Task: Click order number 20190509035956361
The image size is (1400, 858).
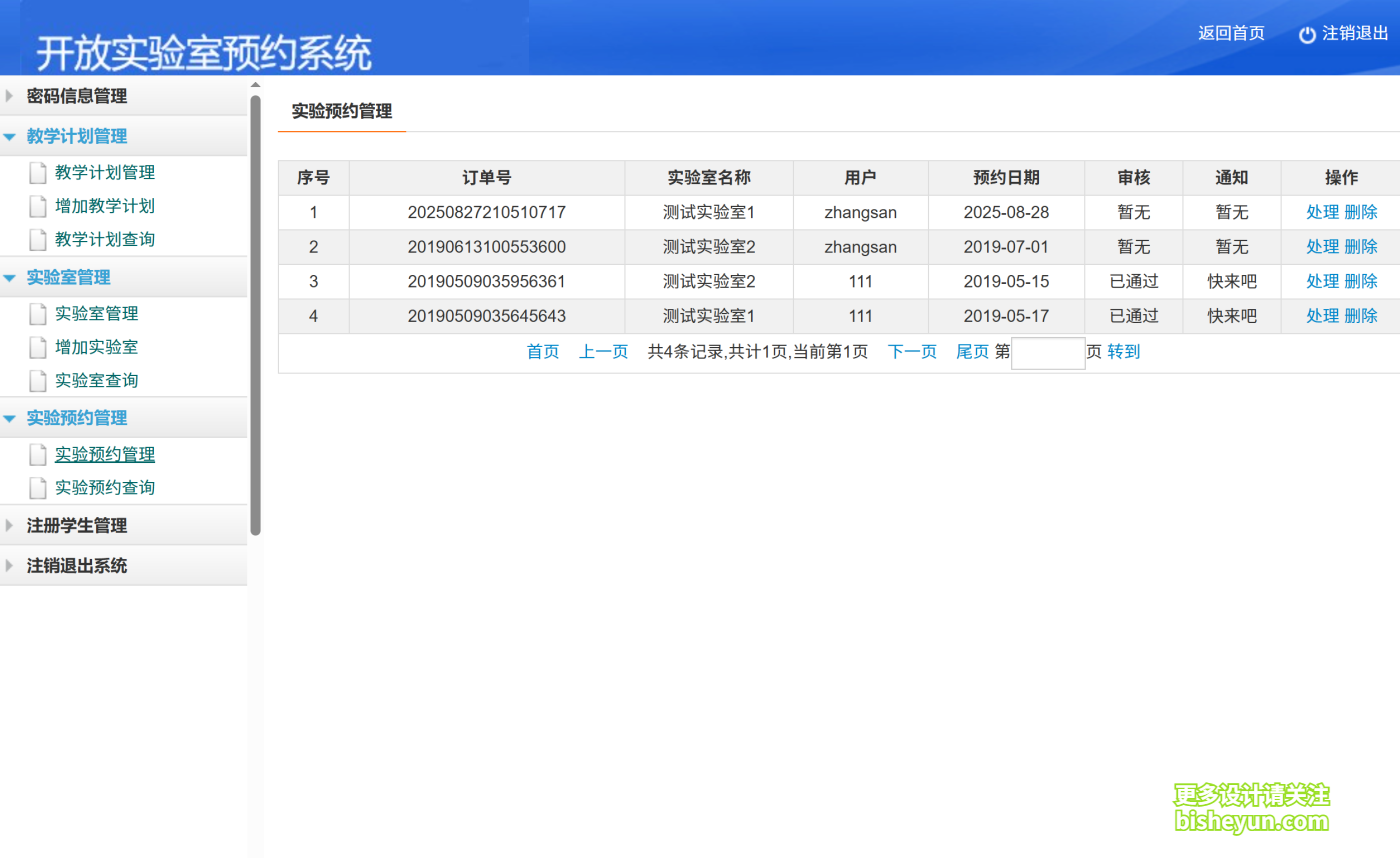Action: tap(487, 282)
